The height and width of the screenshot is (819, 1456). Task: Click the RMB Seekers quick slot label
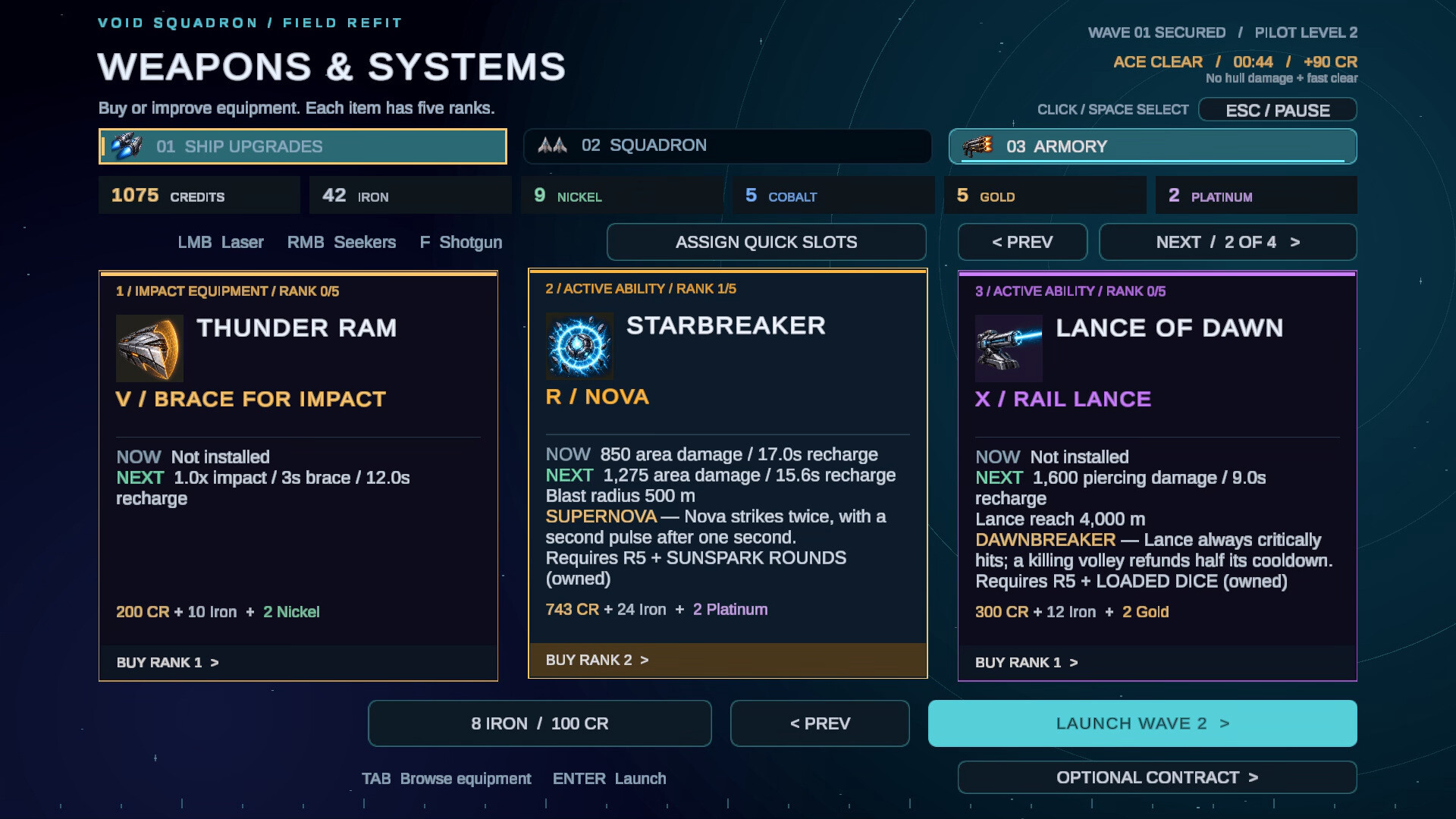click(x=341, y=242)
